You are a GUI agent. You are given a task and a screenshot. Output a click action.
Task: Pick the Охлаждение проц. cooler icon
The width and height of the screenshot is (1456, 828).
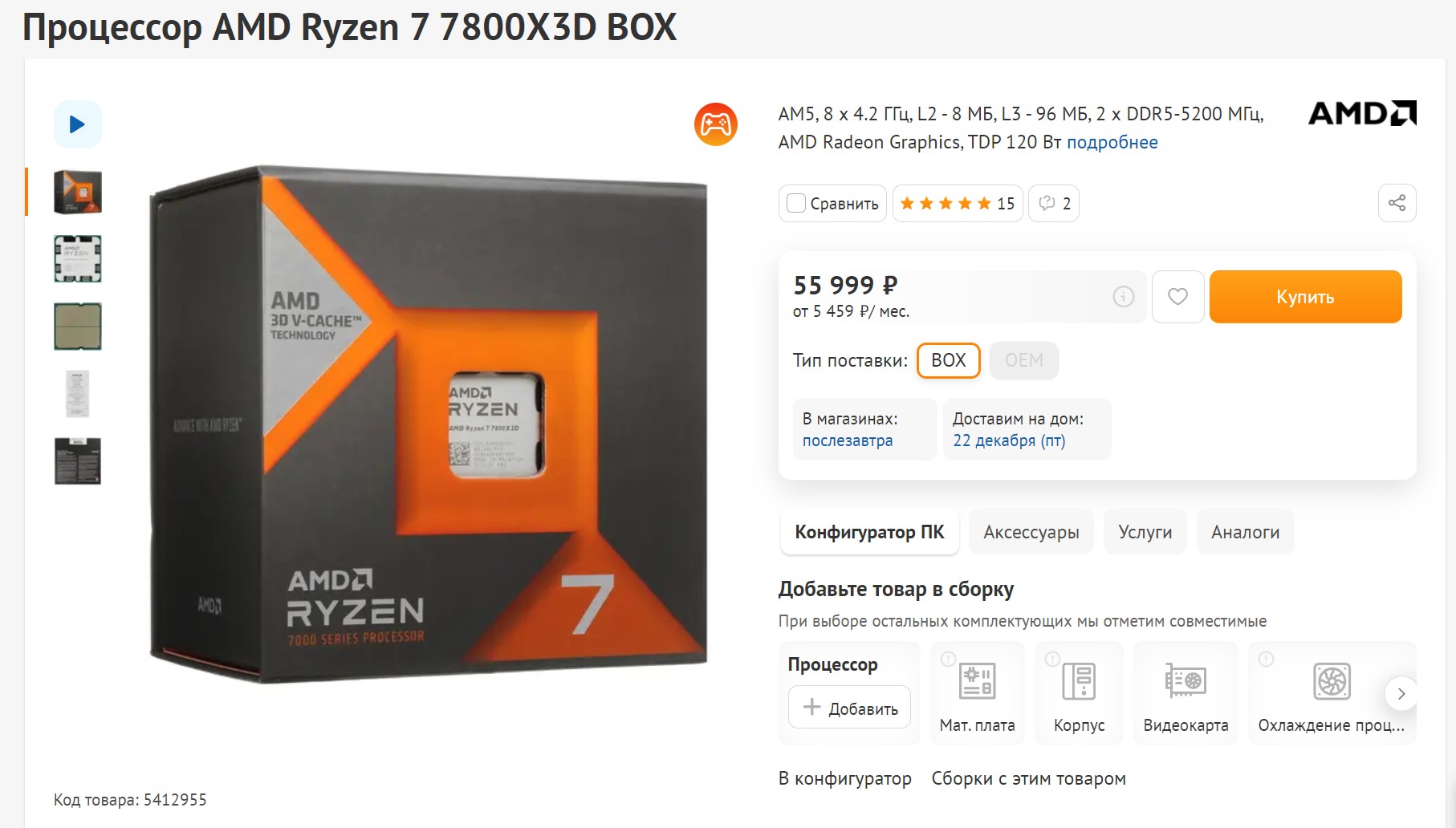(1332, 682)
